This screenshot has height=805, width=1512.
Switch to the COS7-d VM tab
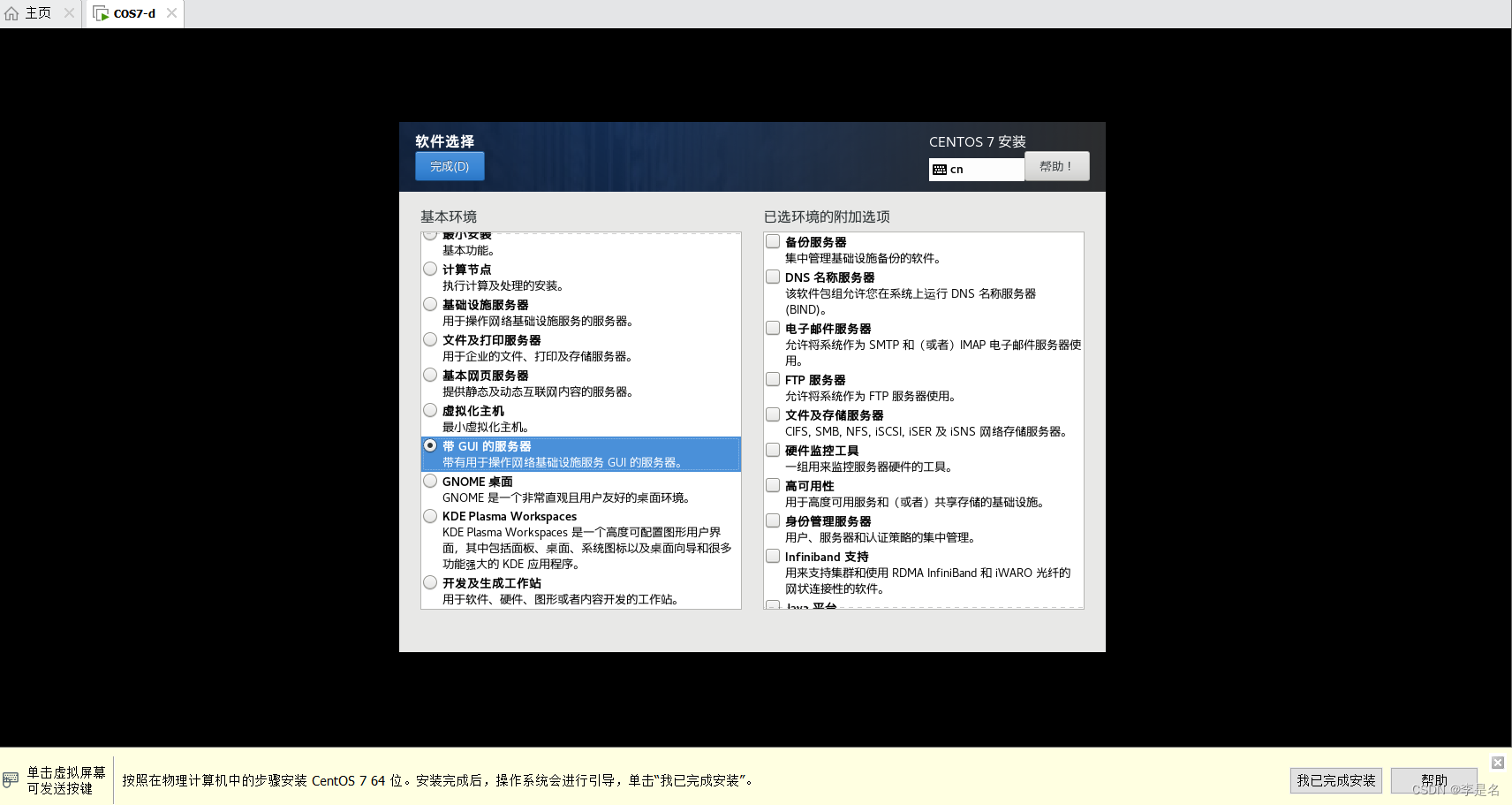click(134, 13)
